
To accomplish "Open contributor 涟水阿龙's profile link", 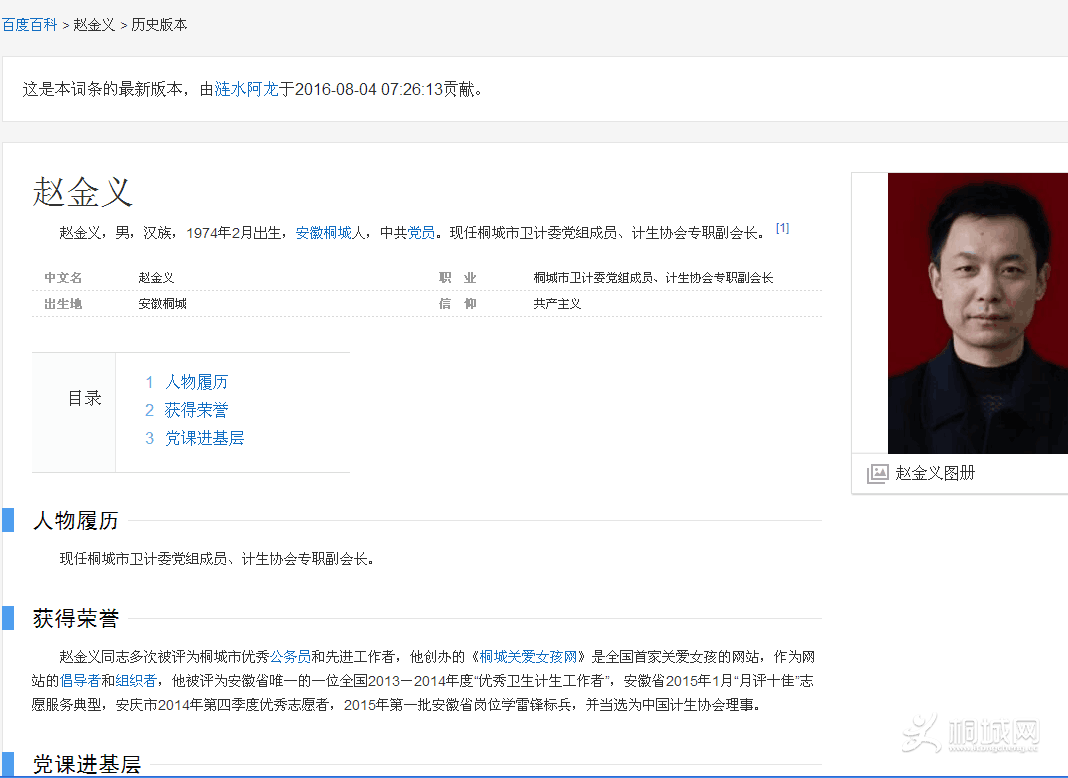I will click(x=246, y=89).
